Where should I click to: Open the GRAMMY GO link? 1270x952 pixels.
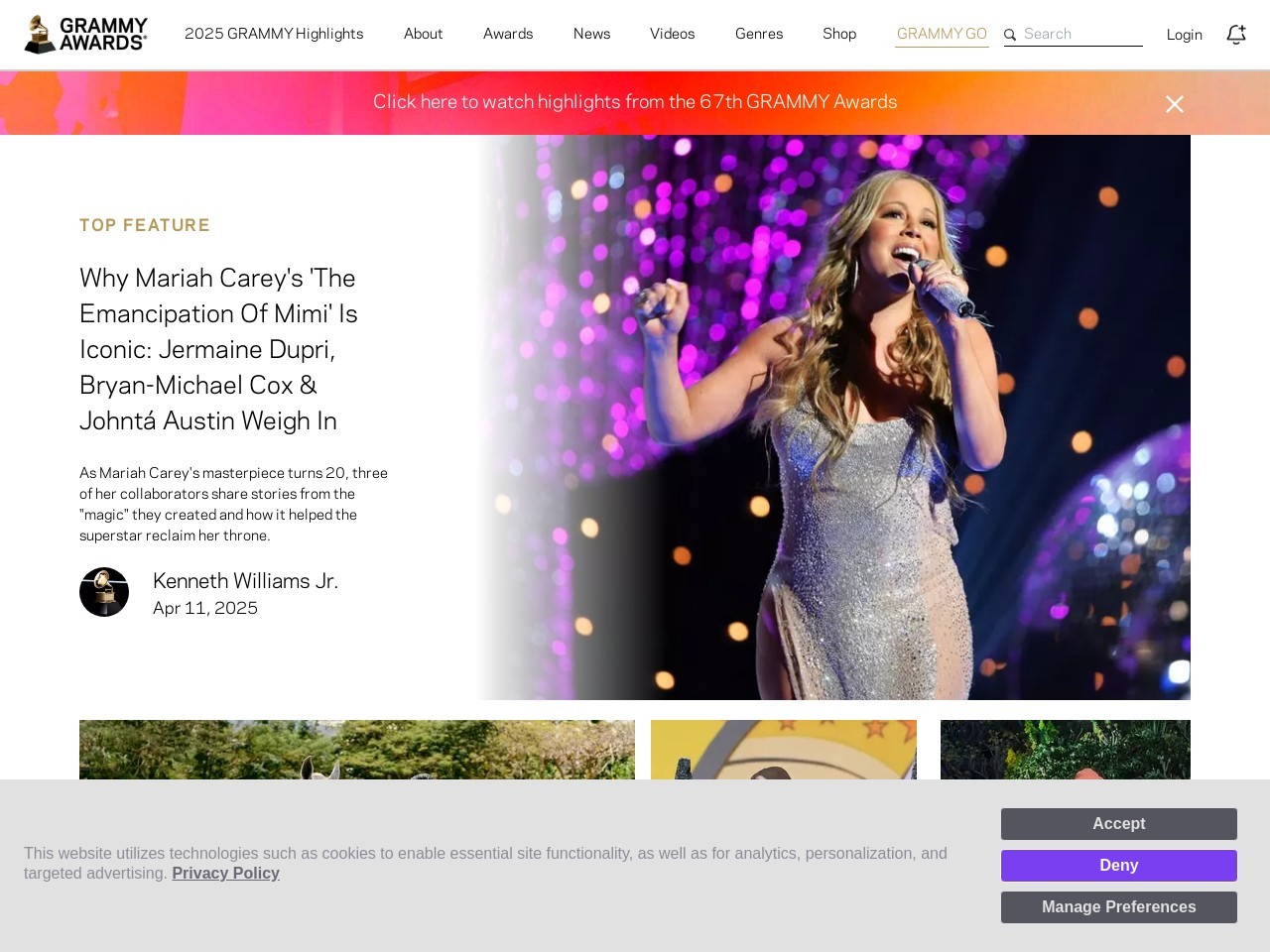pos(942,34)
